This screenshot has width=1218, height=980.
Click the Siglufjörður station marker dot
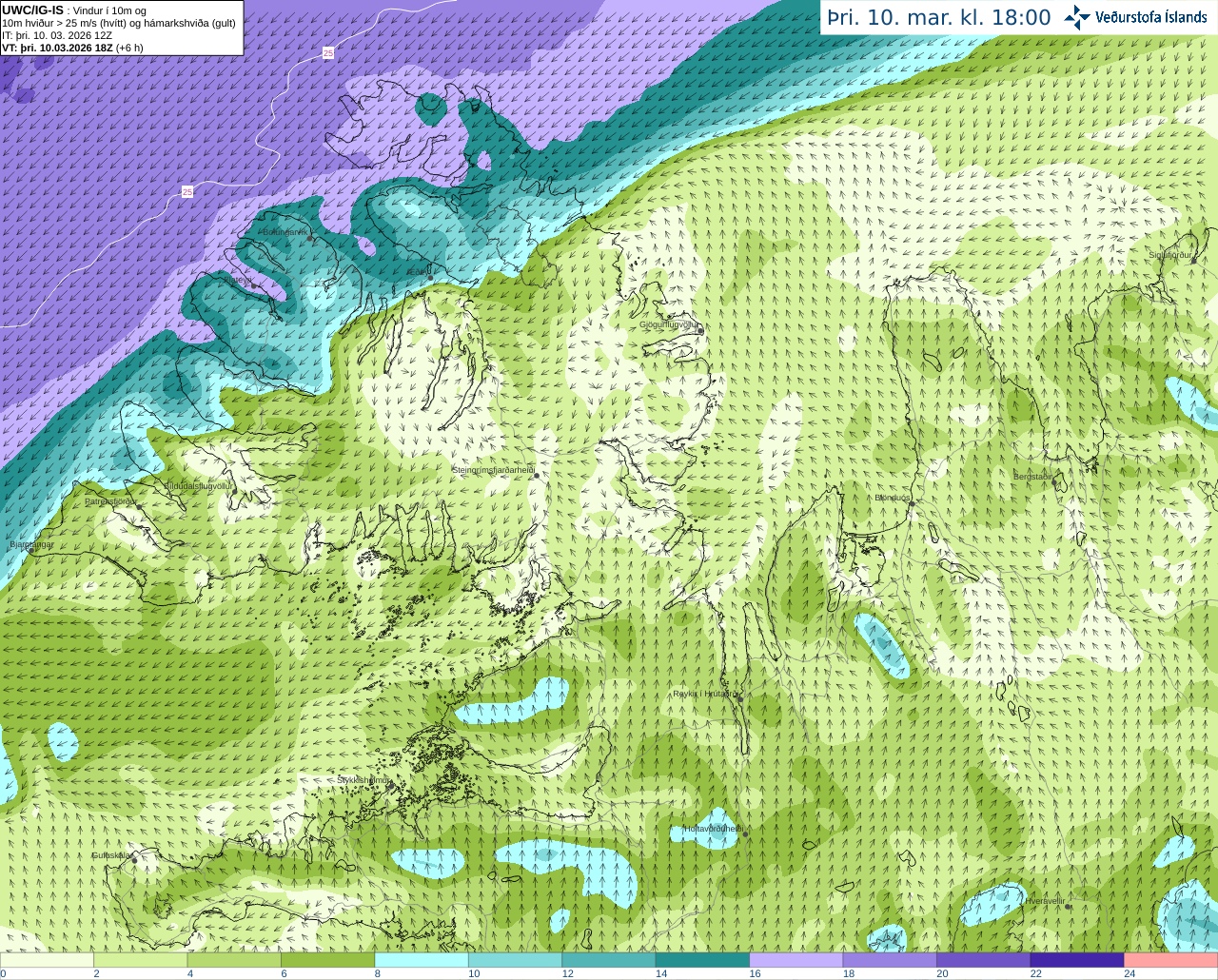[1192, 260]
